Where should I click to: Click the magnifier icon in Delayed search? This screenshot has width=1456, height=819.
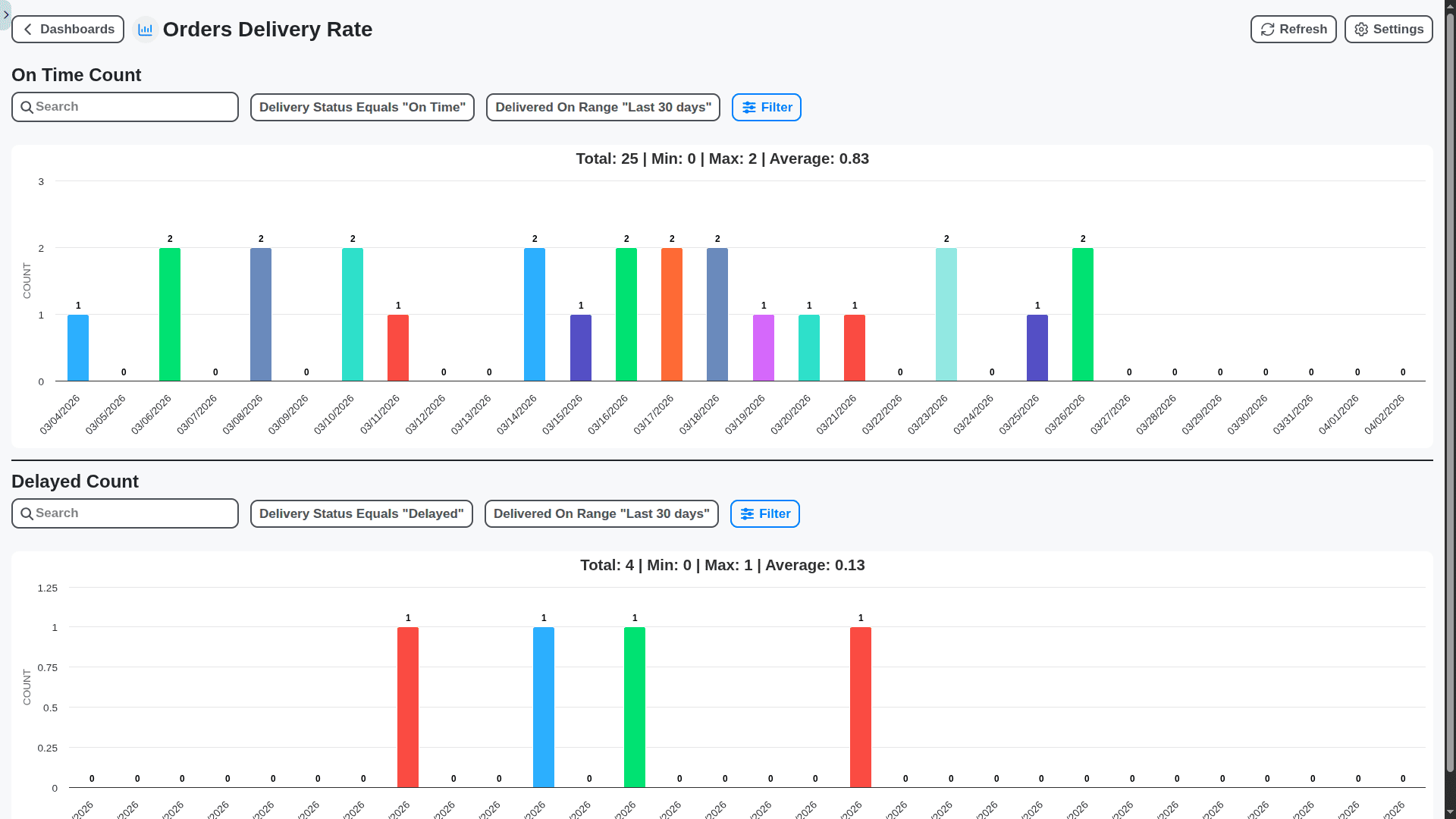(x=27, y=513)
